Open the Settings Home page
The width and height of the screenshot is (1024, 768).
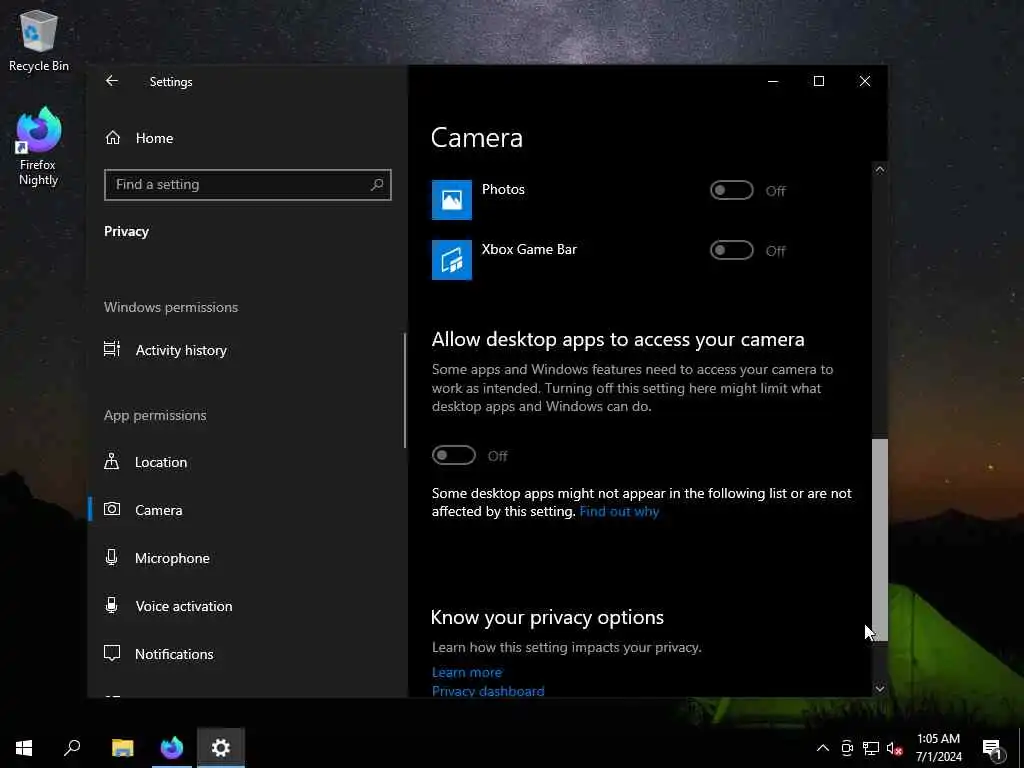click(x=154, y=138)
